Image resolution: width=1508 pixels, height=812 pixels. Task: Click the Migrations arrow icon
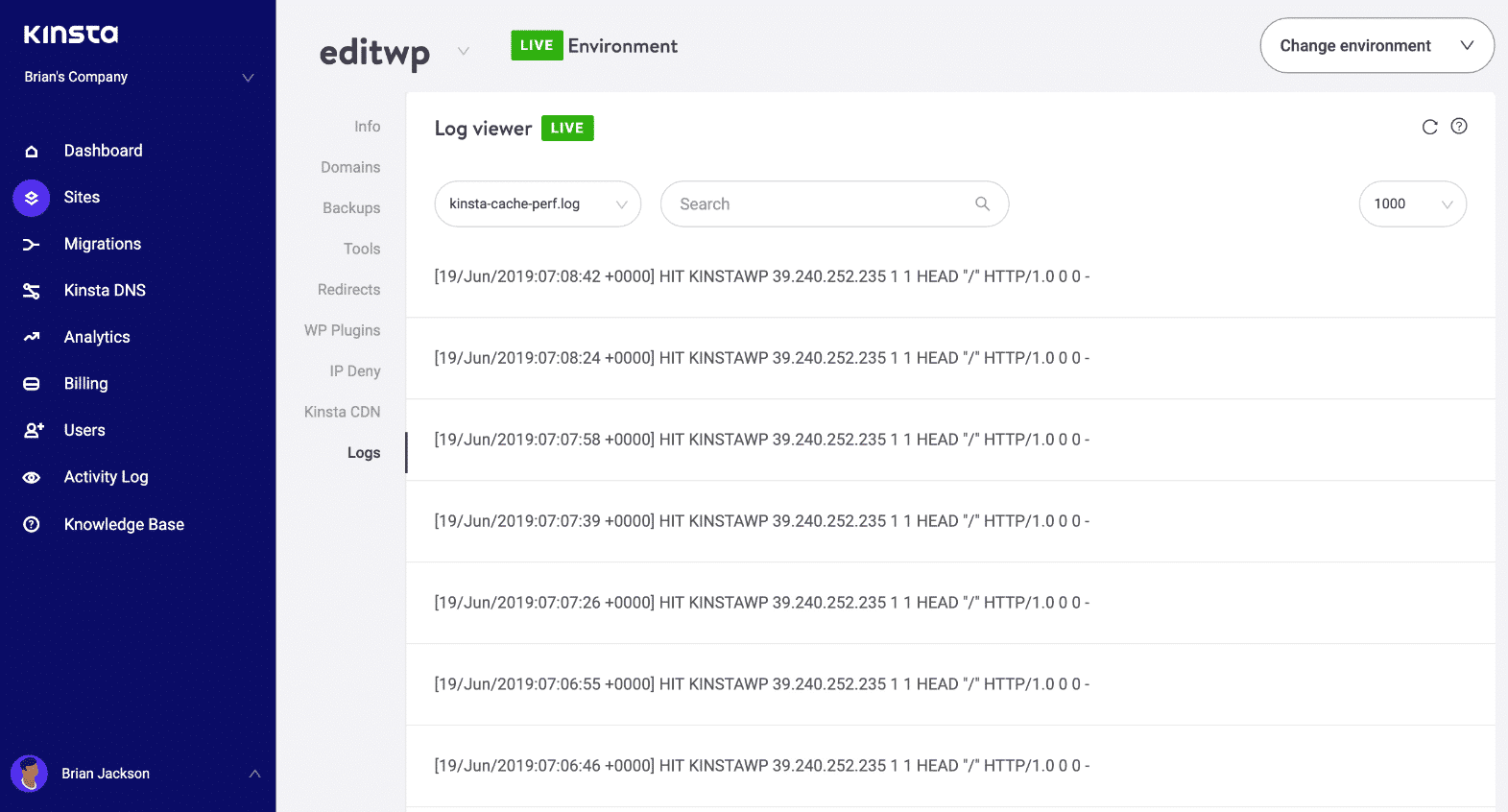point(32,245)
